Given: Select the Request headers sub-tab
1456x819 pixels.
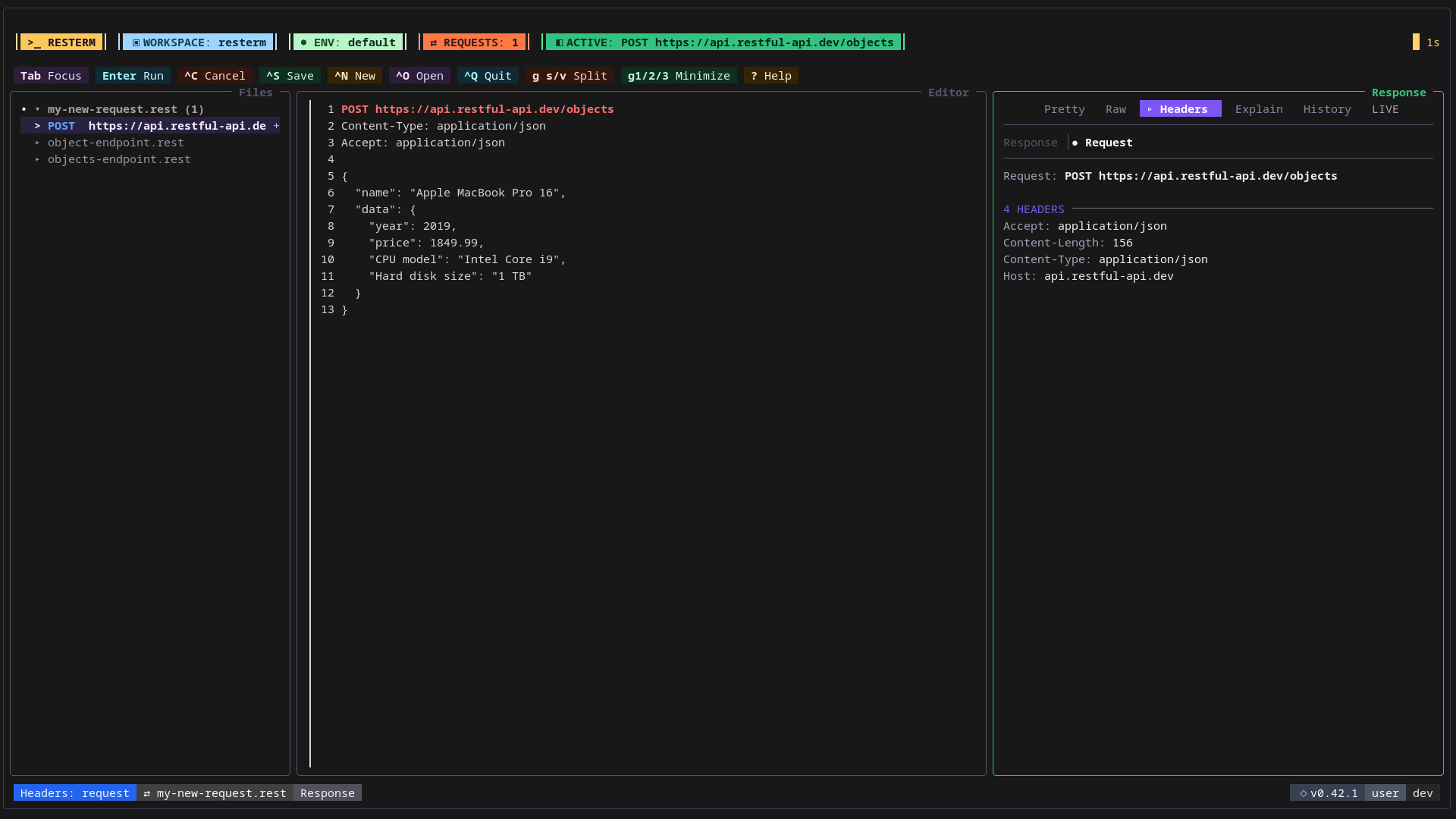Looking at the screenshot, I should click(x=1103, y=143).
